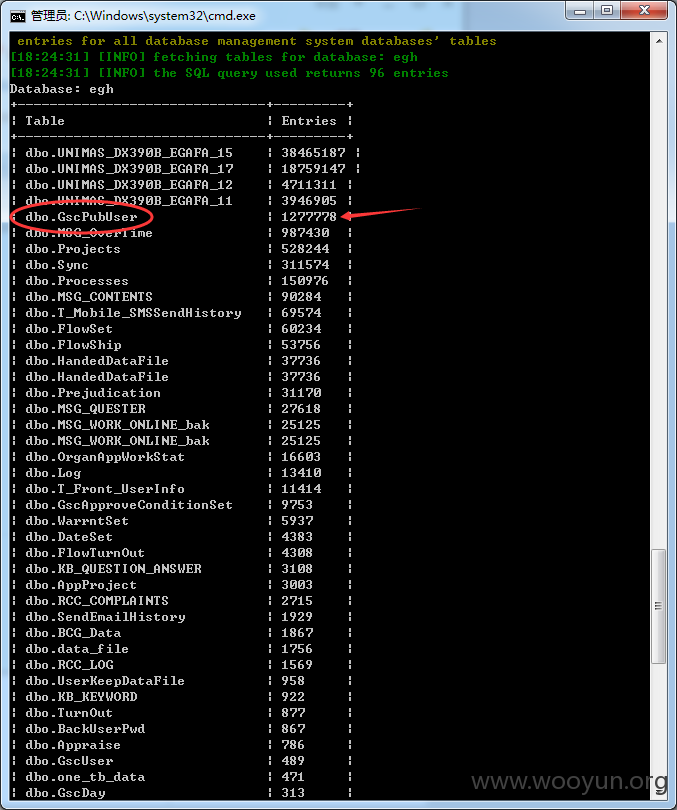Click the dbo.BCG_Data table name
The image size is (677, 810).
[x=73, y=633]
